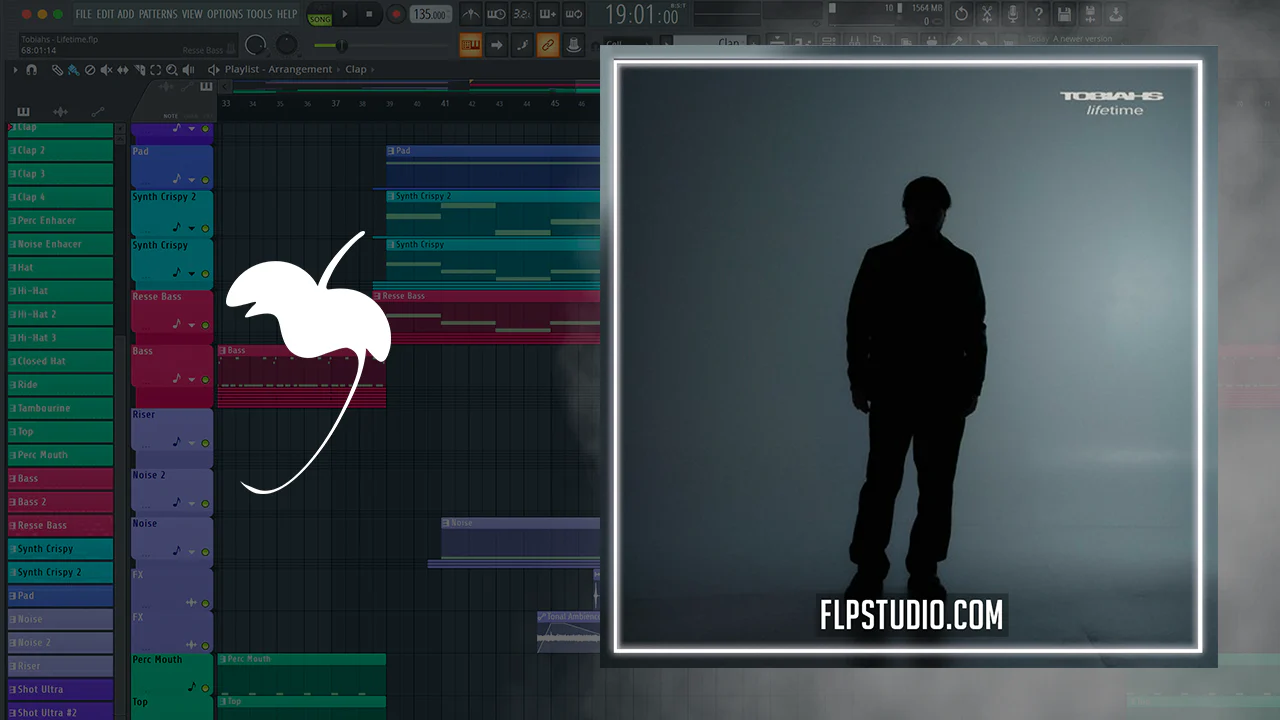Image resolution: width=1280 pixels, height=720 pixels.
Task: Select the Slice tool in playlist toolbar
Action: [x=139, y=70]
